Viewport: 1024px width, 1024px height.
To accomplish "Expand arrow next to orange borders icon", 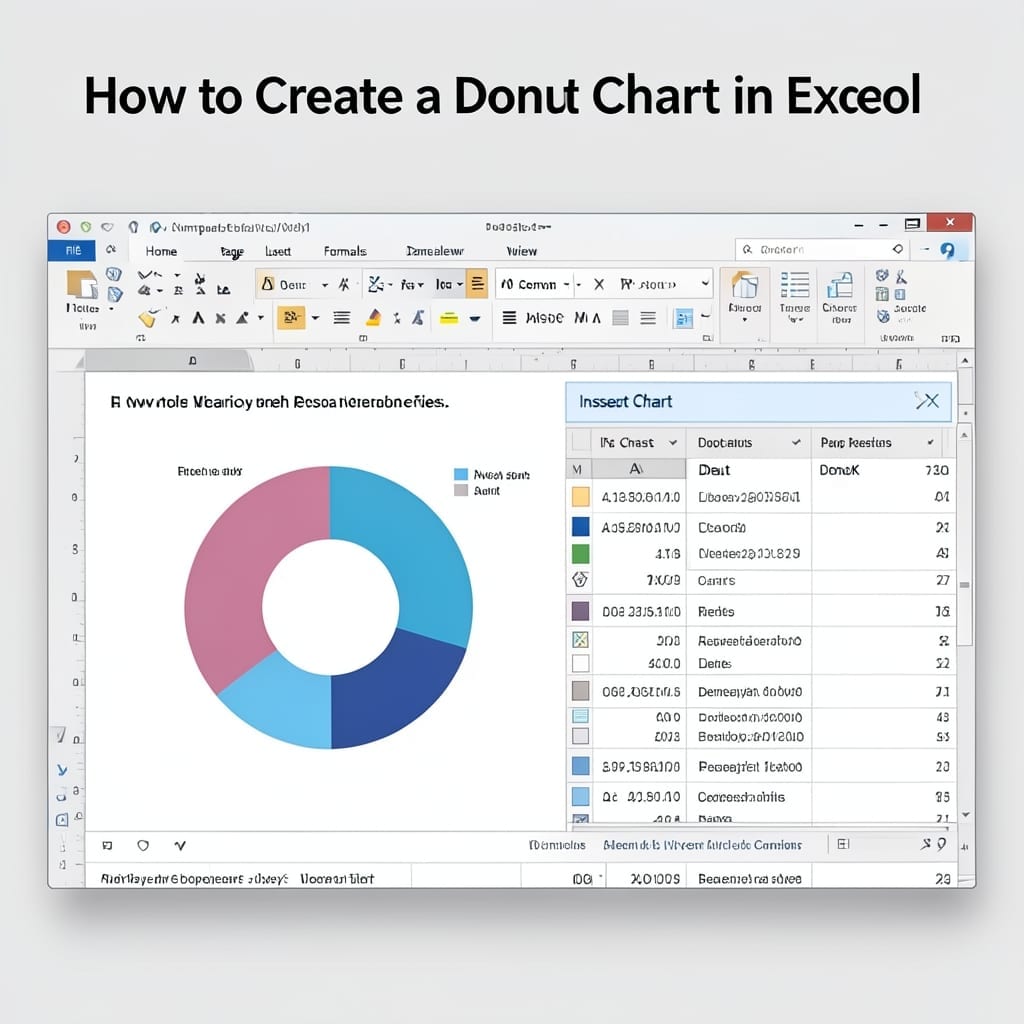I will click(x=315, y=318).
